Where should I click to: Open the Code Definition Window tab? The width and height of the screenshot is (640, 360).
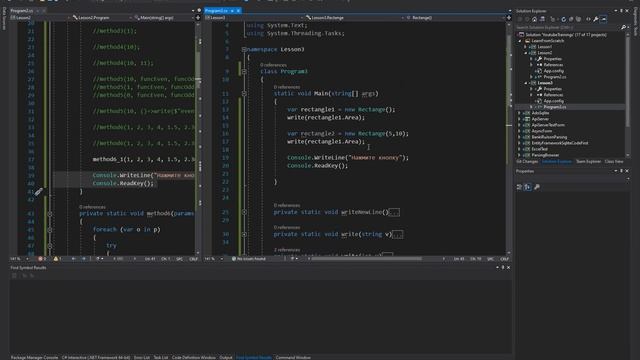[193, 358]
